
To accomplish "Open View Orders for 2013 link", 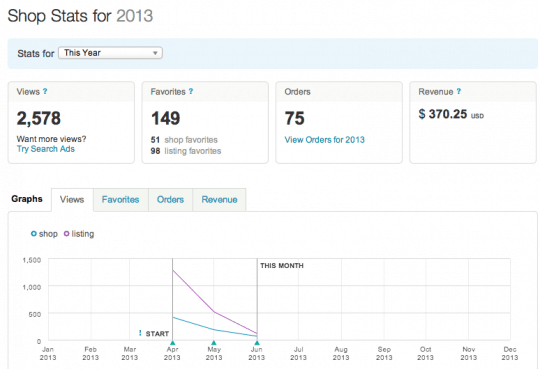I will pyautogui.click(x=324, y=140).
